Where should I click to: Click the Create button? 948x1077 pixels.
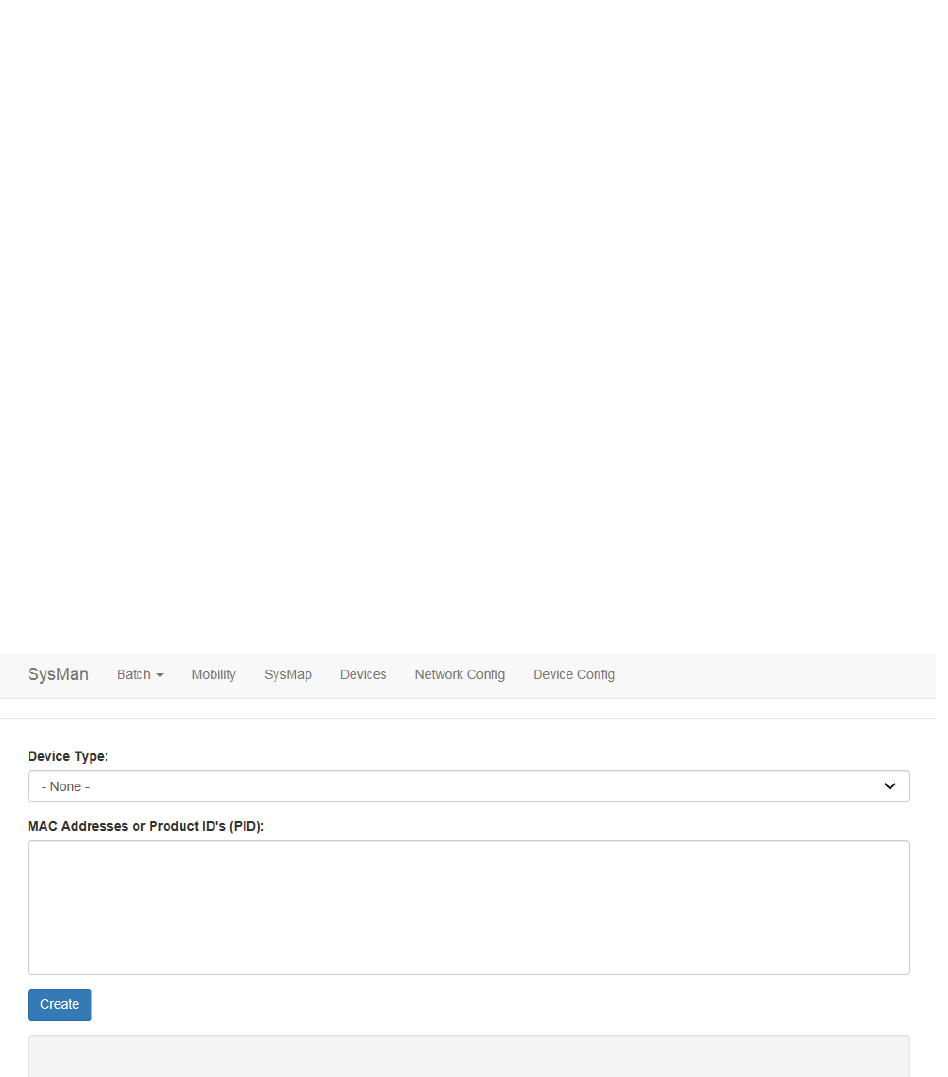point(60,1004)
